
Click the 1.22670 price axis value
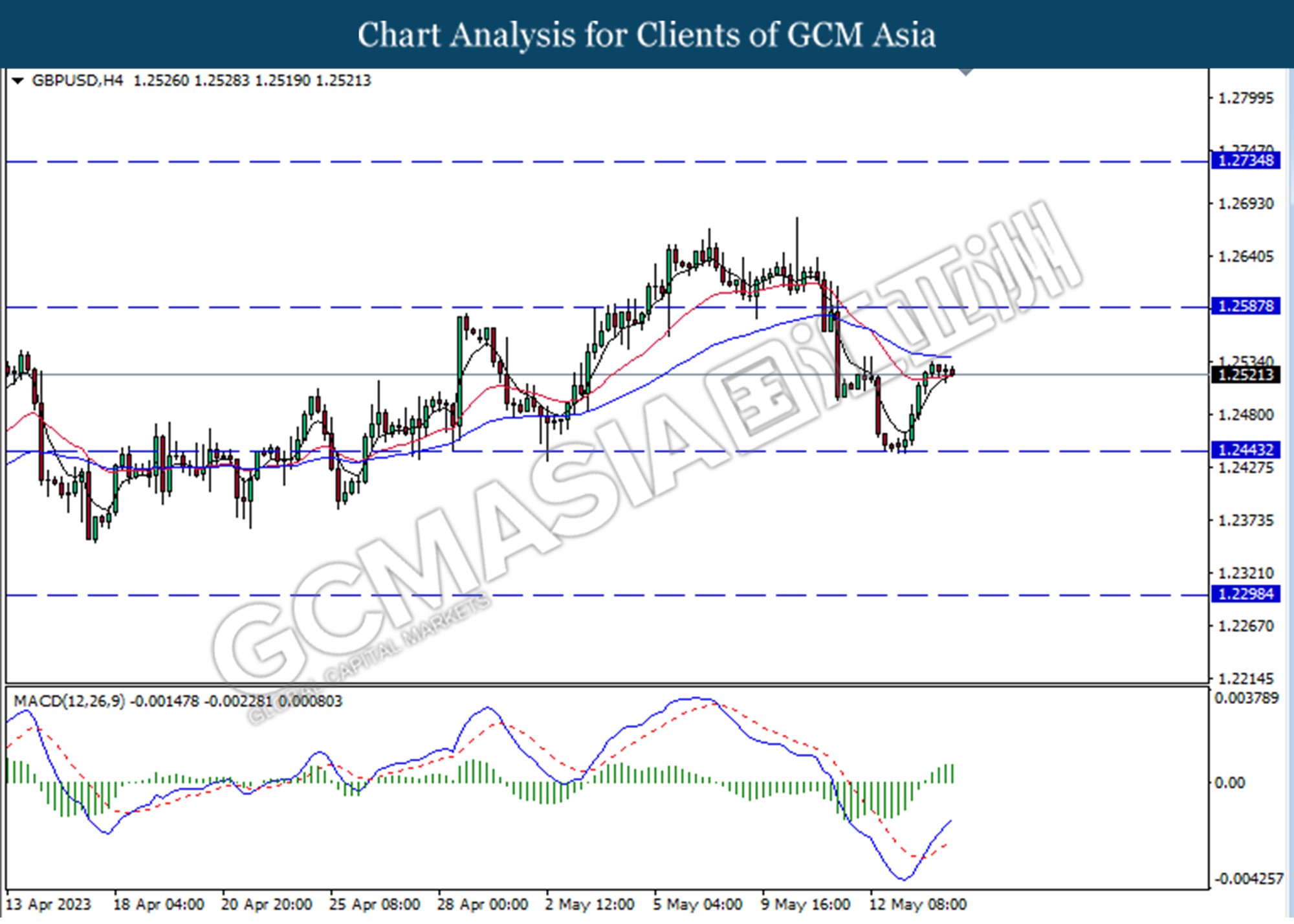tap(1245, 626)
